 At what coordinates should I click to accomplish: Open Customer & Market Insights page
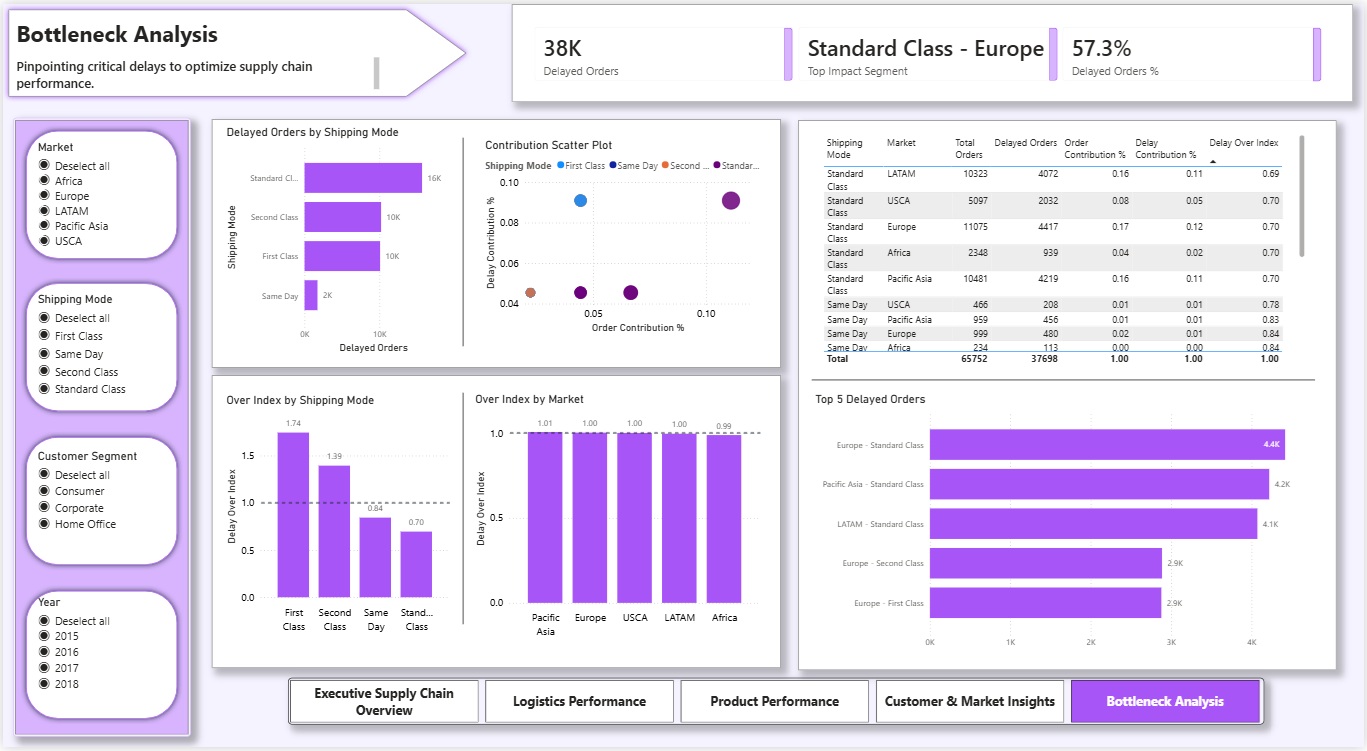(x=969, y=701)
